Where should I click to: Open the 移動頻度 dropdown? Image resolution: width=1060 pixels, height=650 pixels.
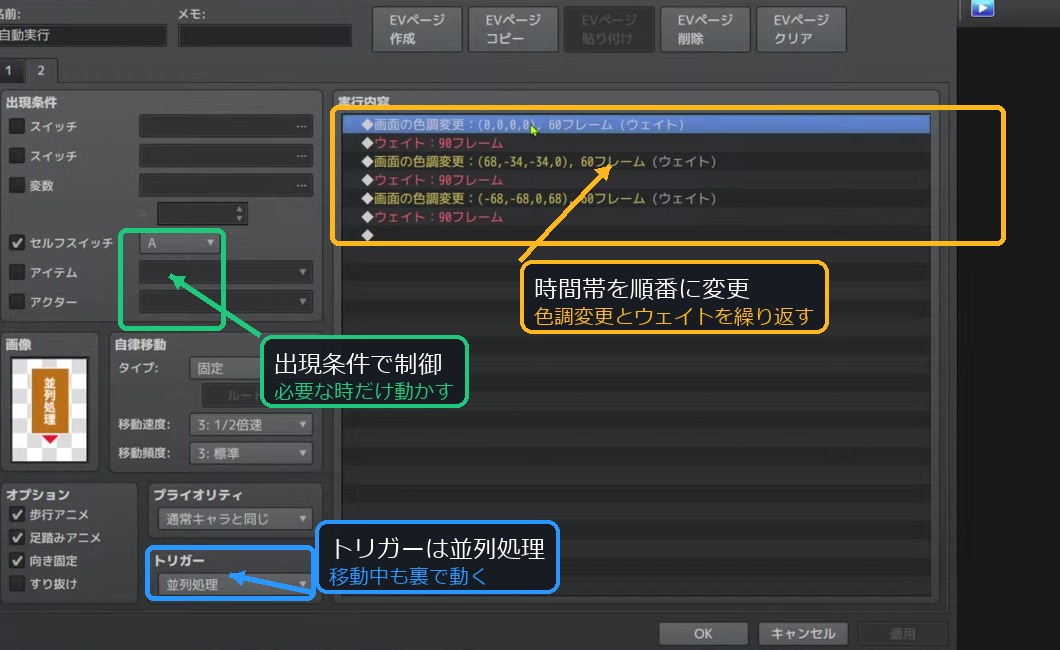(251, 453)
